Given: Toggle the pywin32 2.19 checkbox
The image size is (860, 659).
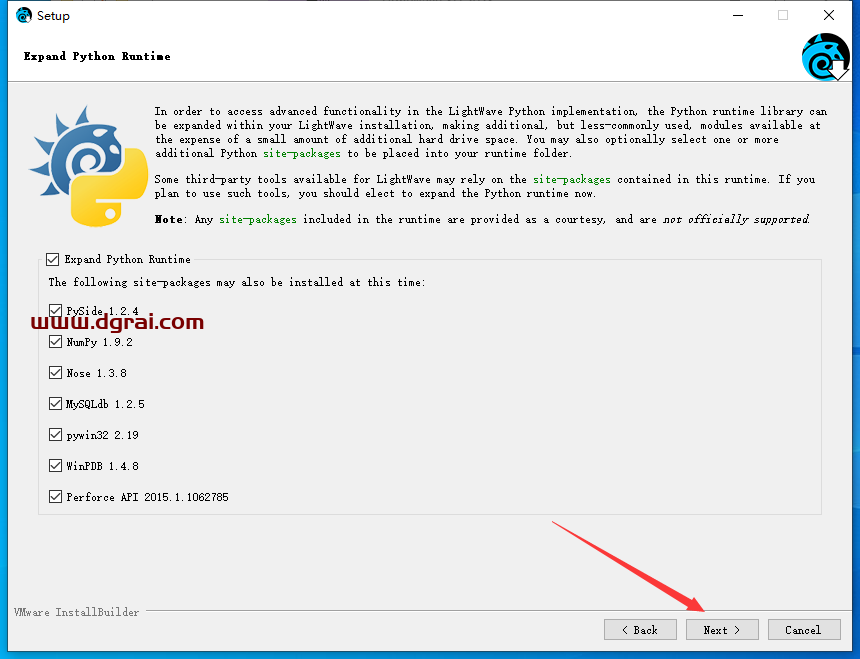Looking at the screenshot, I should tap(56, 435).
